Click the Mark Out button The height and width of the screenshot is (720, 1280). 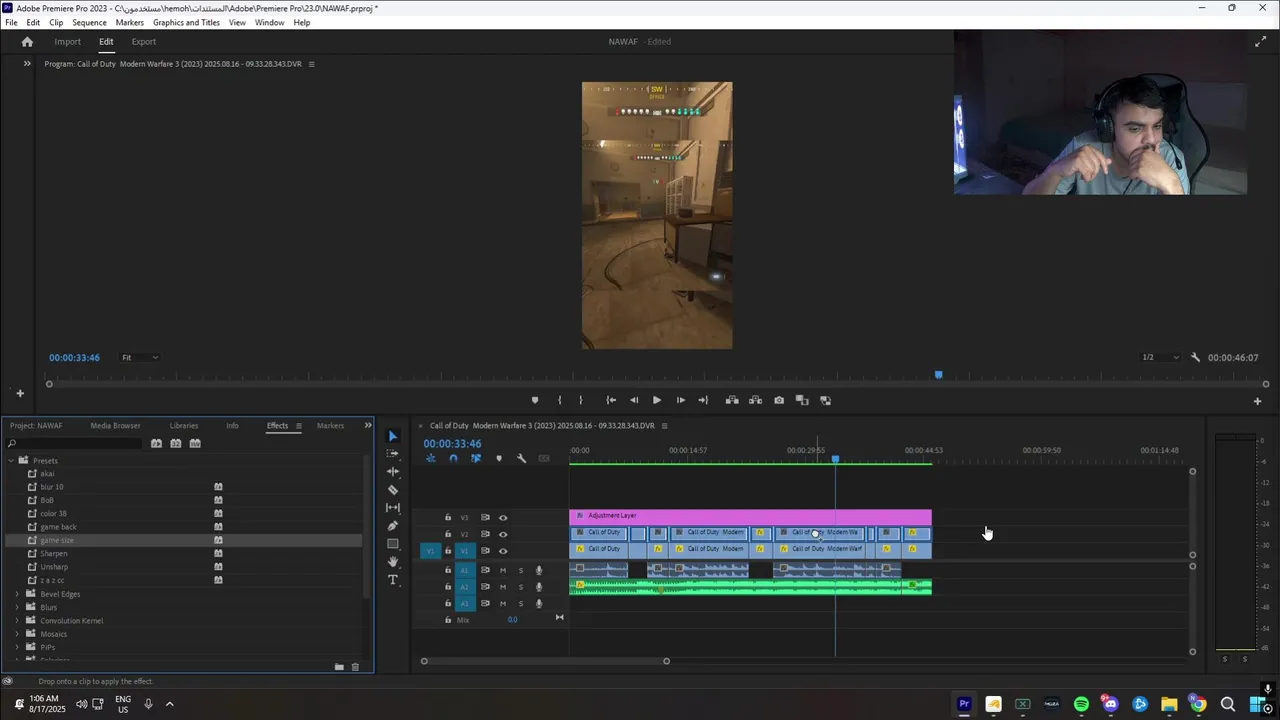[581, 400]
